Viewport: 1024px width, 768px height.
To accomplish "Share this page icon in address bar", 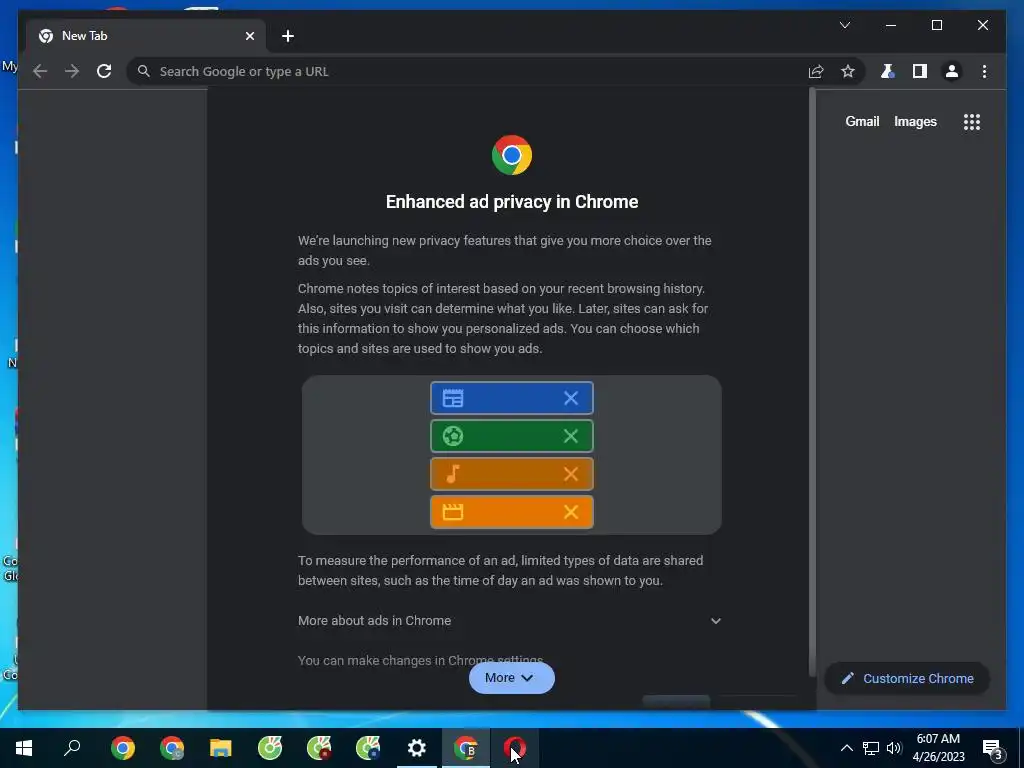I will pyautogui.click(x=816, y=71).
